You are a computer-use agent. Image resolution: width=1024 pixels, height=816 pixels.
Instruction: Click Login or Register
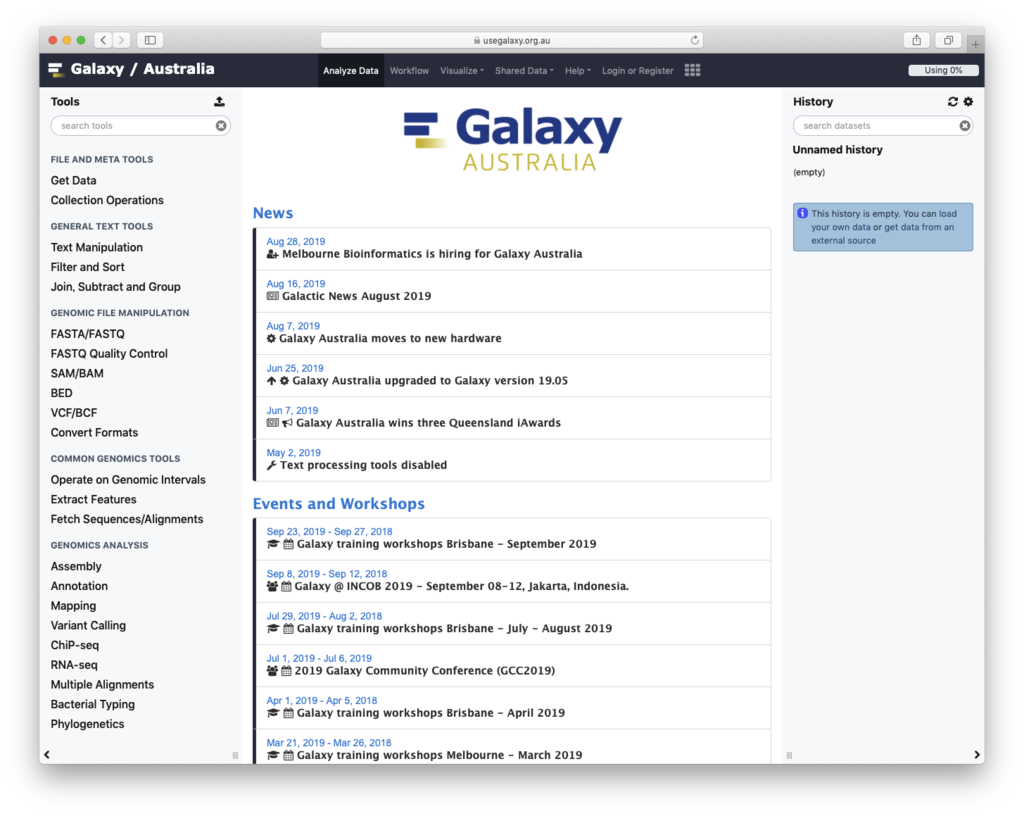[637, 71]
